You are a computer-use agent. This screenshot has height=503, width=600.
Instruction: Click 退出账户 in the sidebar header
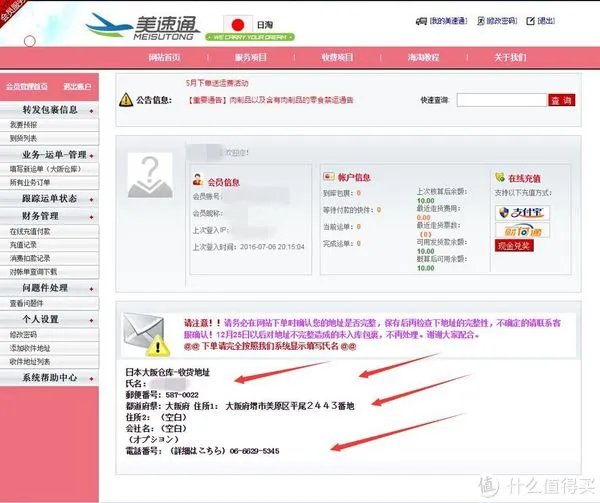click(77, 86)
